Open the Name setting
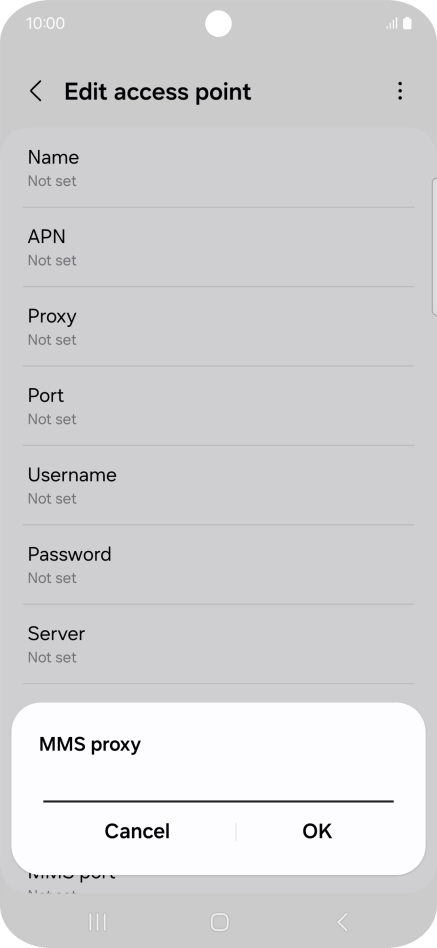This screenshot has width=437, height=948. click(x=218, y=168)
